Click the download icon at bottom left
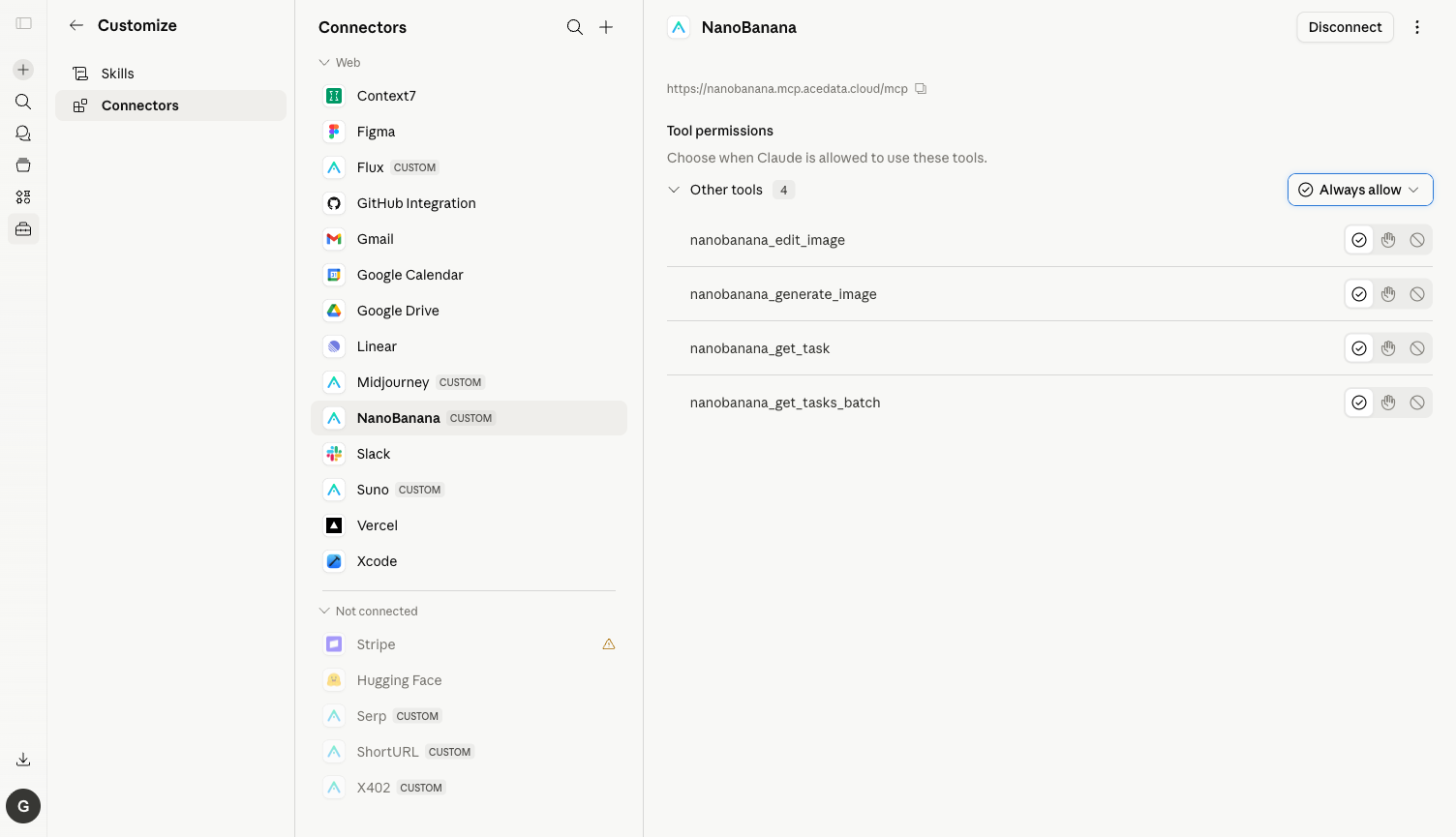Viewport: 1456px width, 837px height. pos(23,760)
